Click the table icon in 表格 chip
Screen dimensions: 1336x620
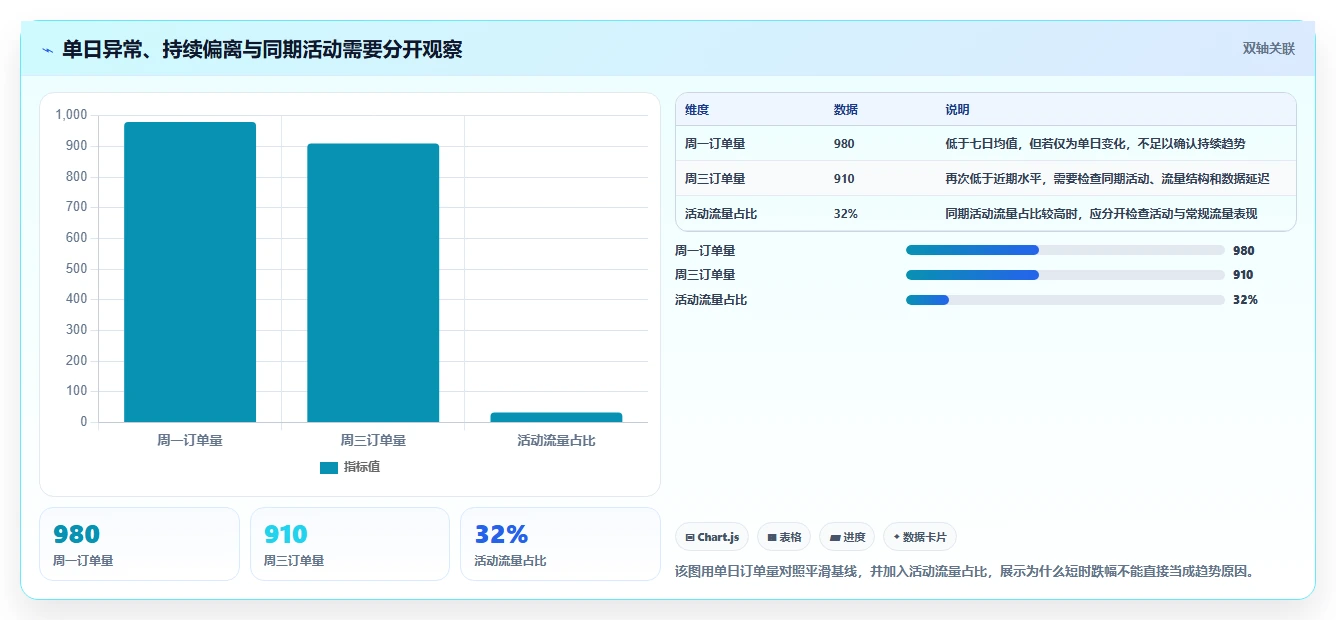pyautogui.click(x=772, y=538)
